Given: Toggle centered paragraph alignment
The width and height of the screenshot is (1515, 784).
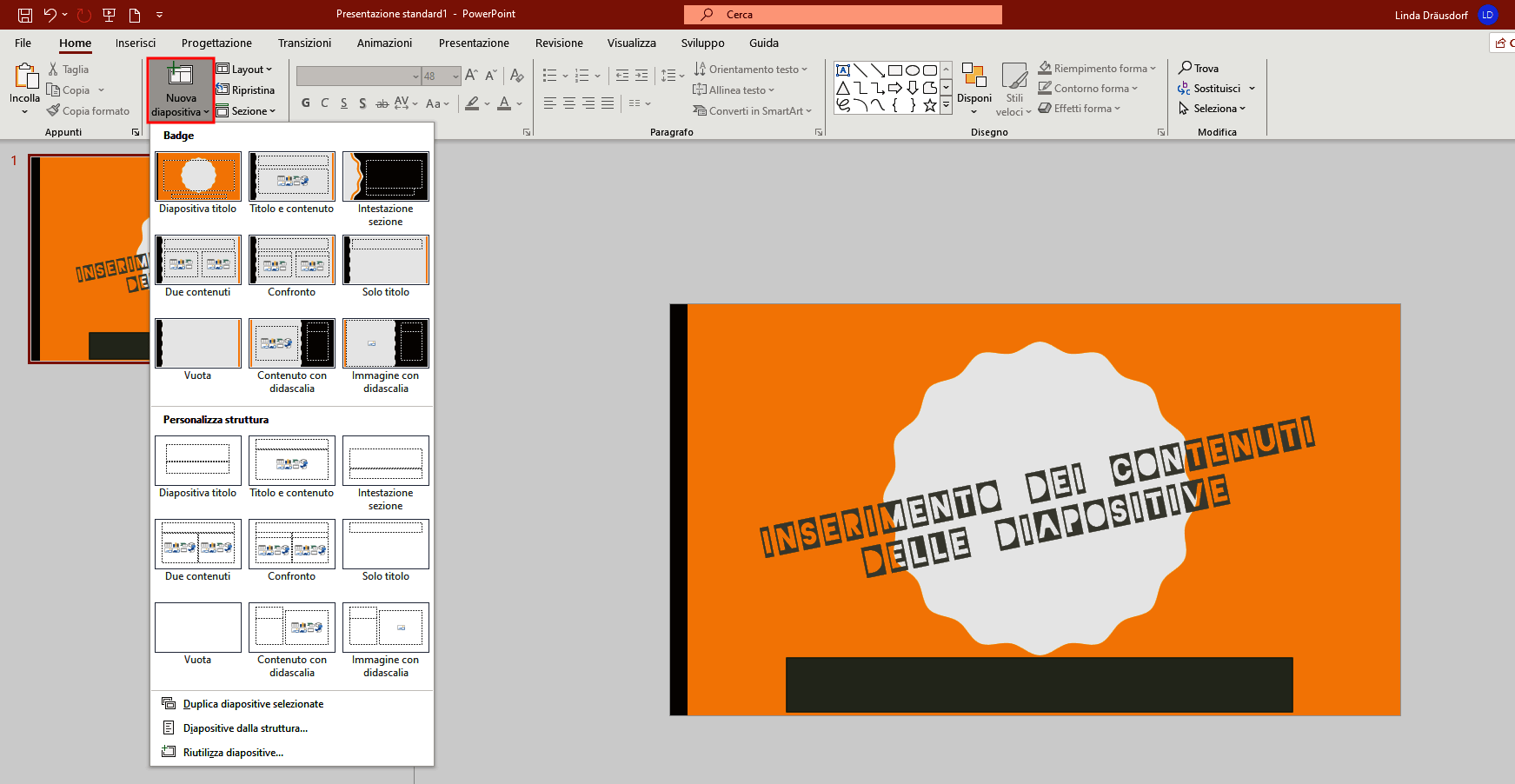Looking at the screenshot, I should pyautogui.click(x=568, y=103).
